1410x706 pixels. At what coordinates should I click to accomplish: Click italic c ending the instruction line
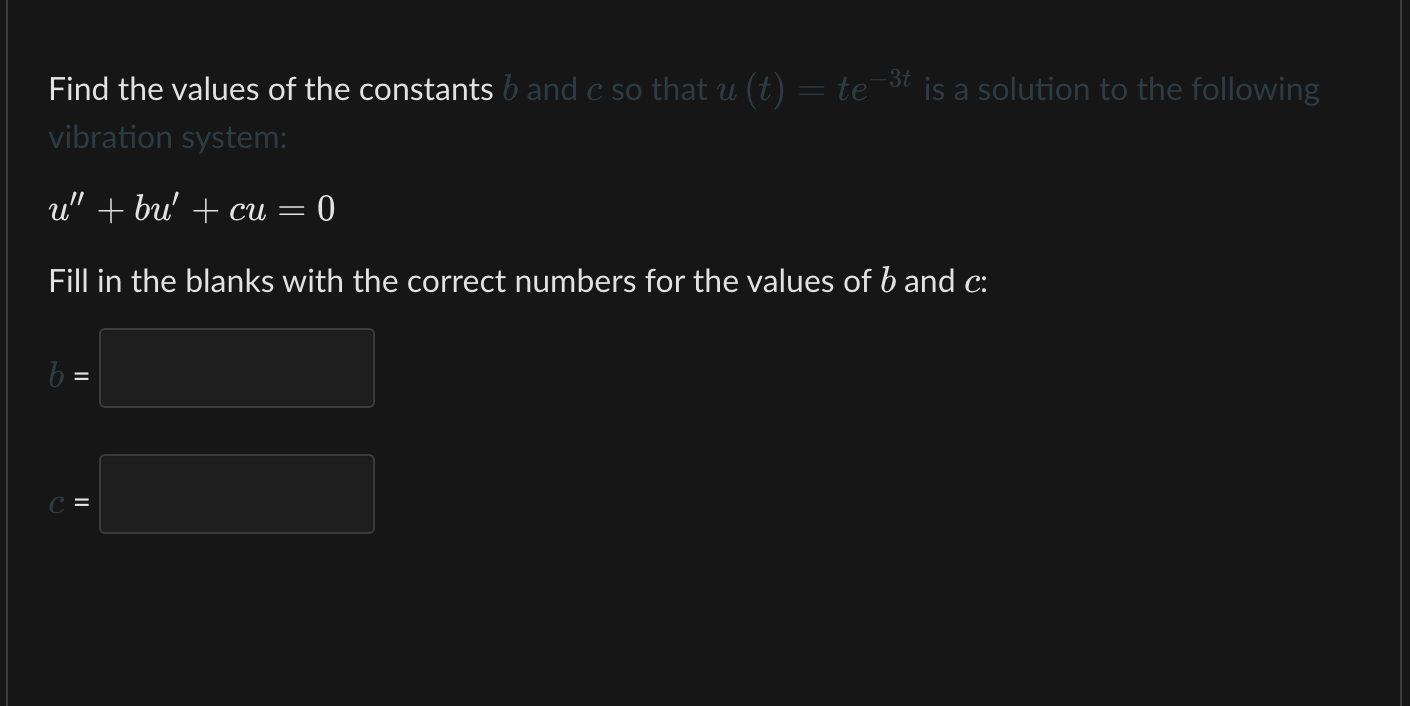point(972,283)
